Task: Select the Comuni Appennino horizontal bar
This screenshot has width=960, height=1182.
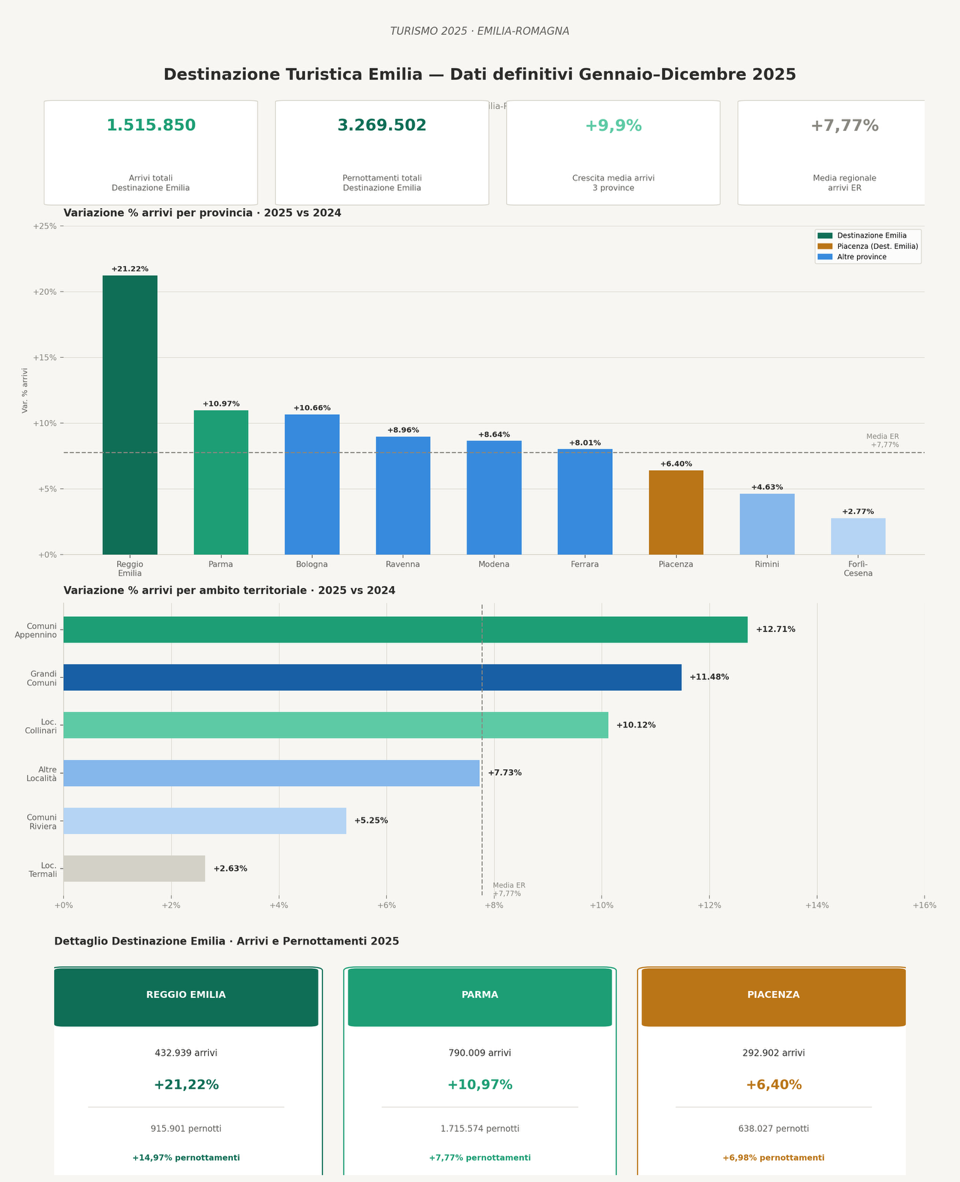Action: tap(405, 630)
